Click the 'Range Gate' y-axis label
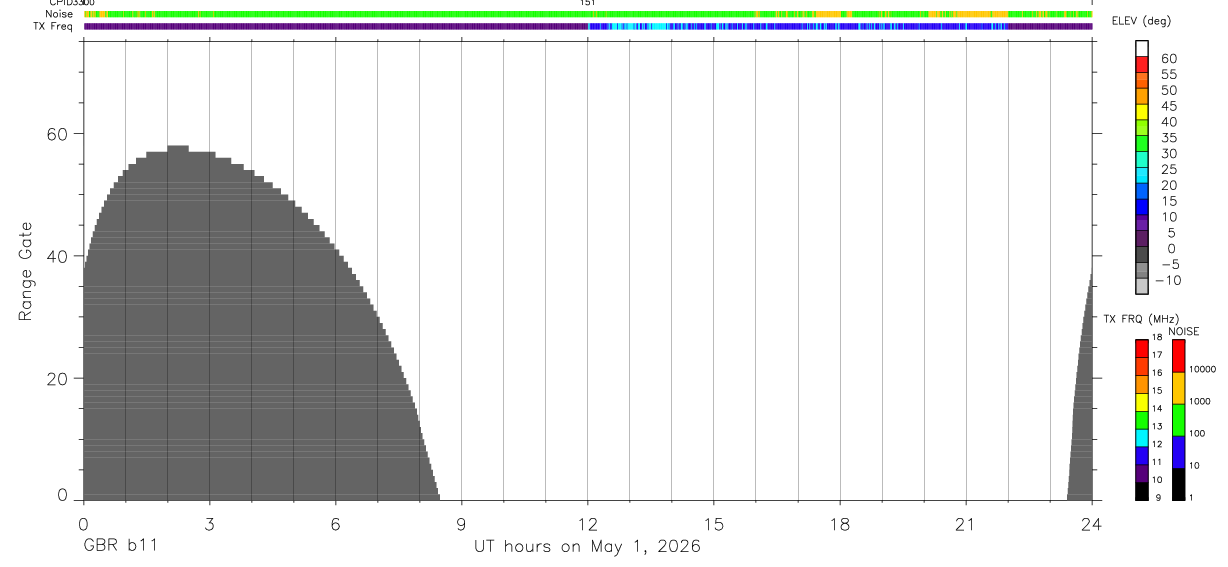 tap(25, 271)
